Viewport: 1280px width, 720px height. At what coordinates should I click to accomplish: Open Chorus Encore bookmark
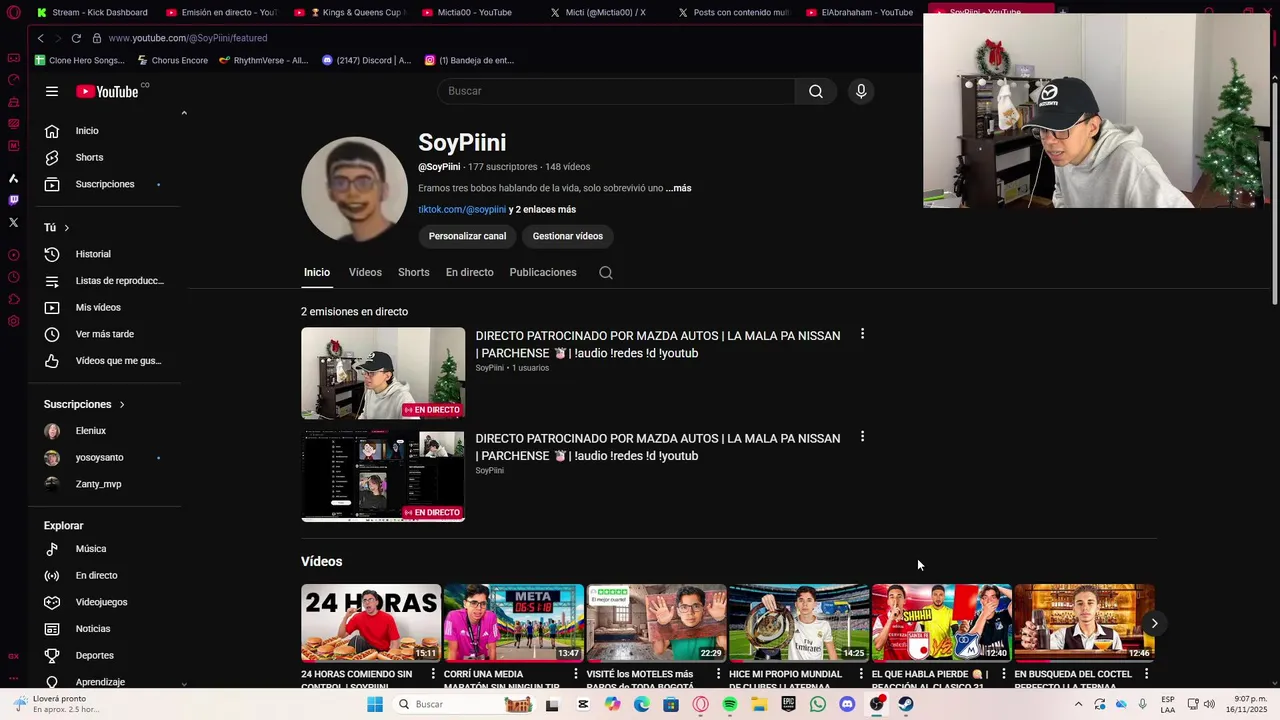(x=172, y=60)
